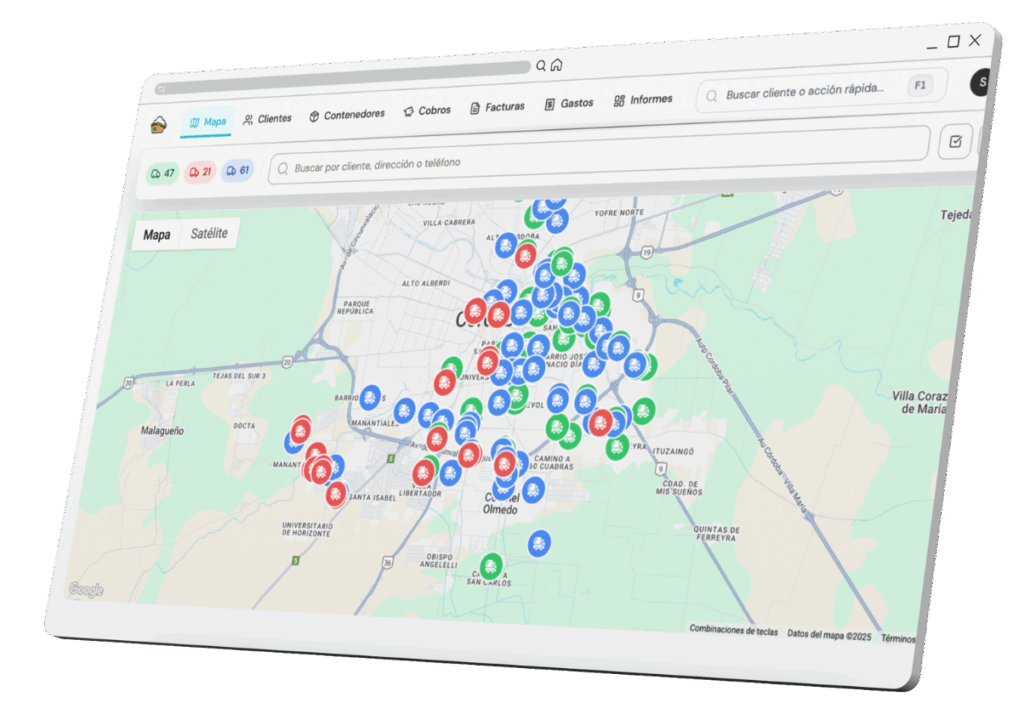Image resolution: width=1024 pixels, height=714 pixels.
Task: Open the Términos link on the map
Action: click(897, 638)
